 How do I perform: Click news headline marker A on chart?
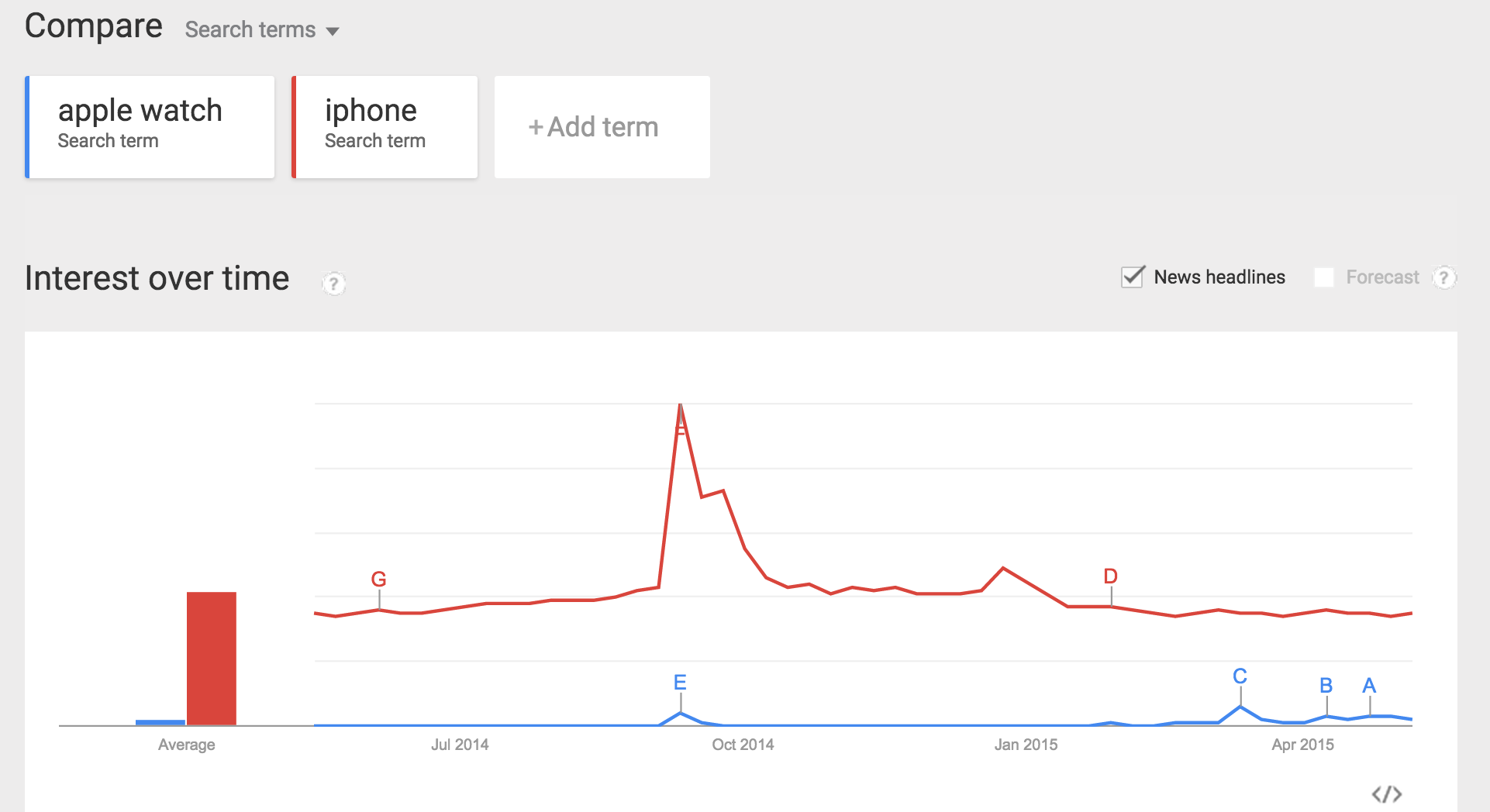[1369, 686]
